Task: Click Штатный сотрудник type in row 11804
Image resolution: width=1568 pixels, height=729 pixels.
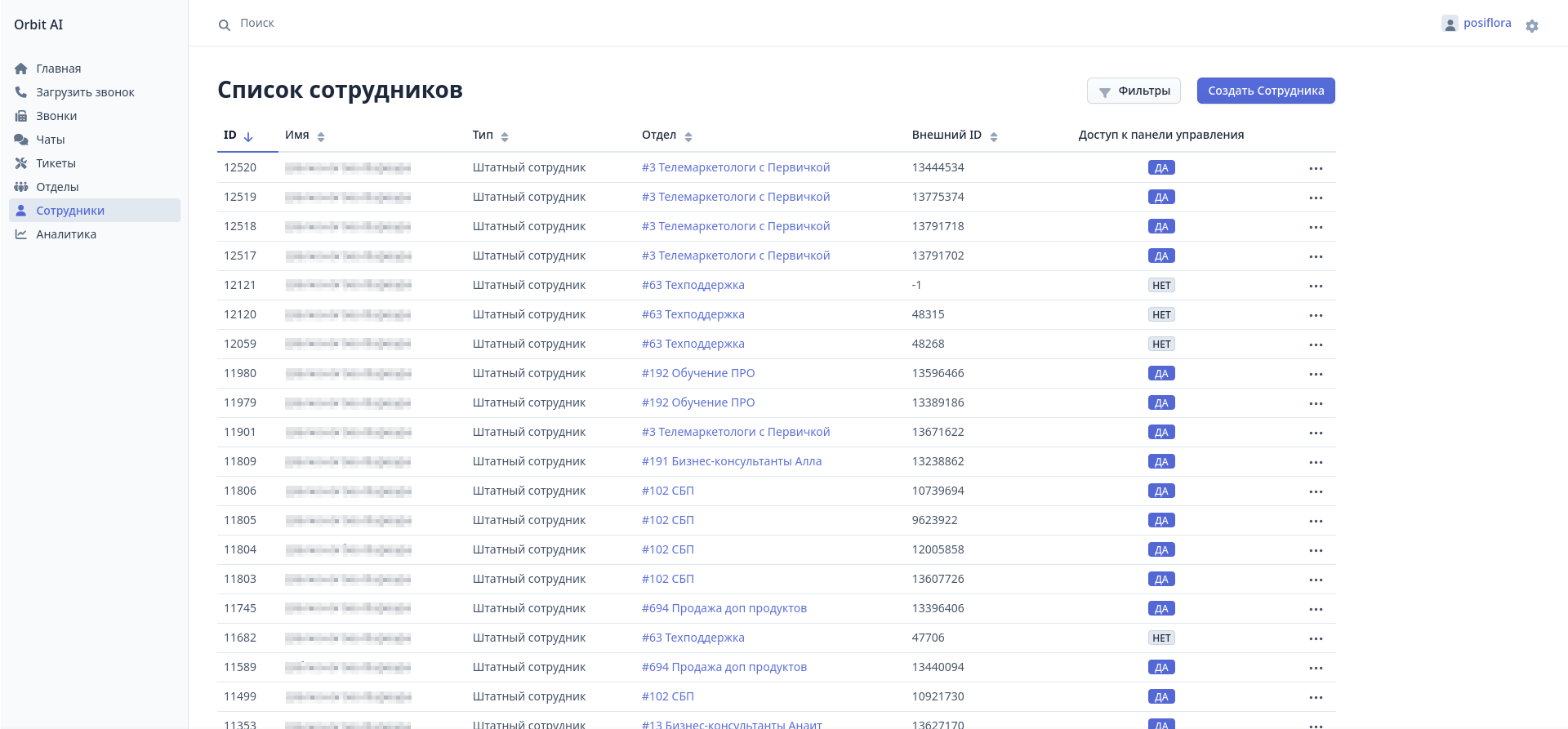Action: click(529, 549)
